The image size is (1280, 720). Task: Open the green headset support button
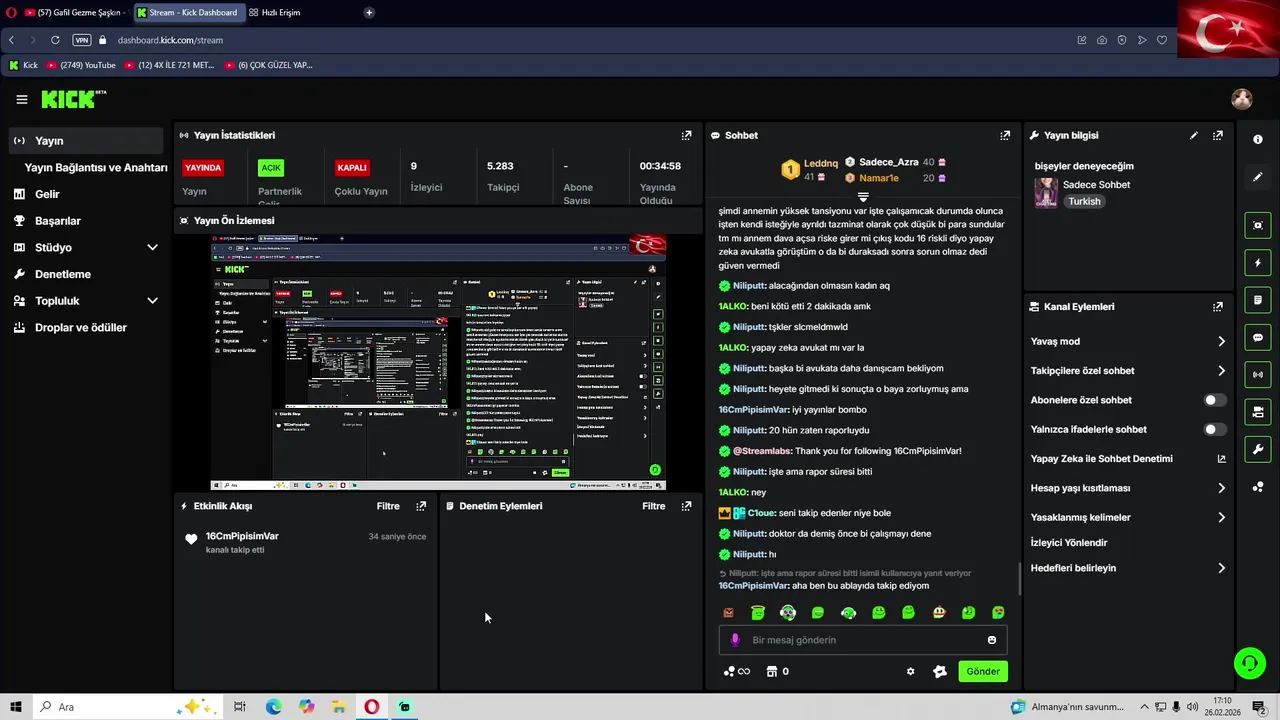1249,663
